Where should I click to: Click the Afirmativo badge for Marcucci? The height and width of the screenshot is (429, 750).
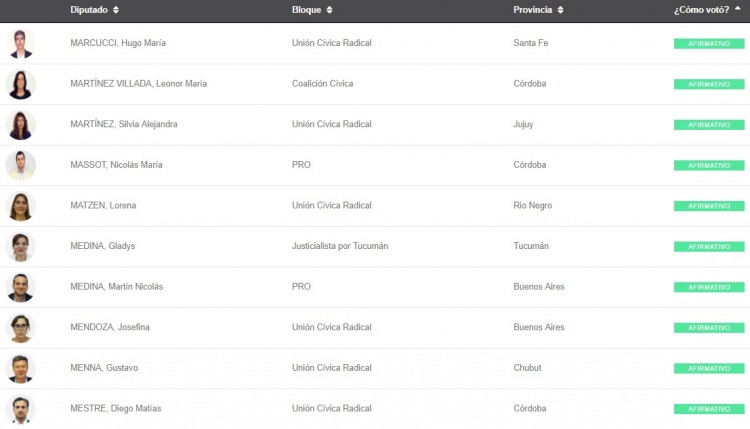[x=709, y=44]
